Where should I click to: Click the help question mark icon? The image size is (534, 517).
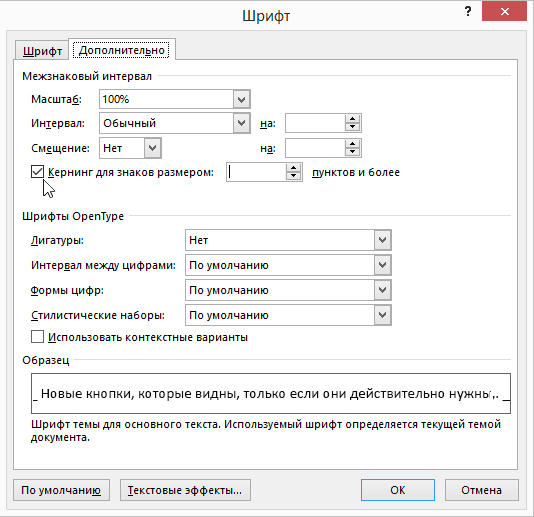click(x=468, y=12)
